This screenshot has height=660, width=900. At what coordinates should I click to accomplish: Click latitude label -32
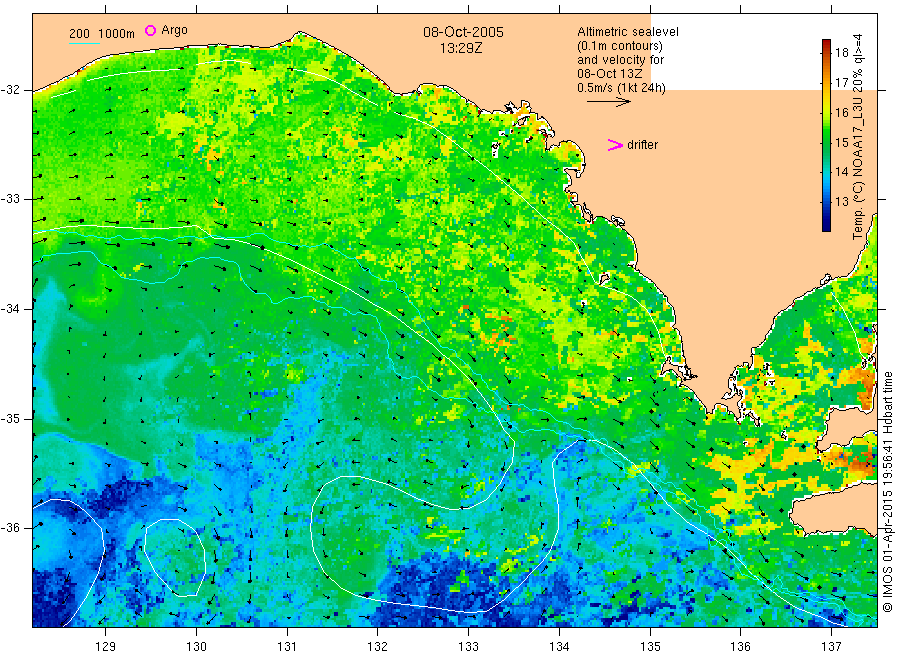tap(11, 90)
